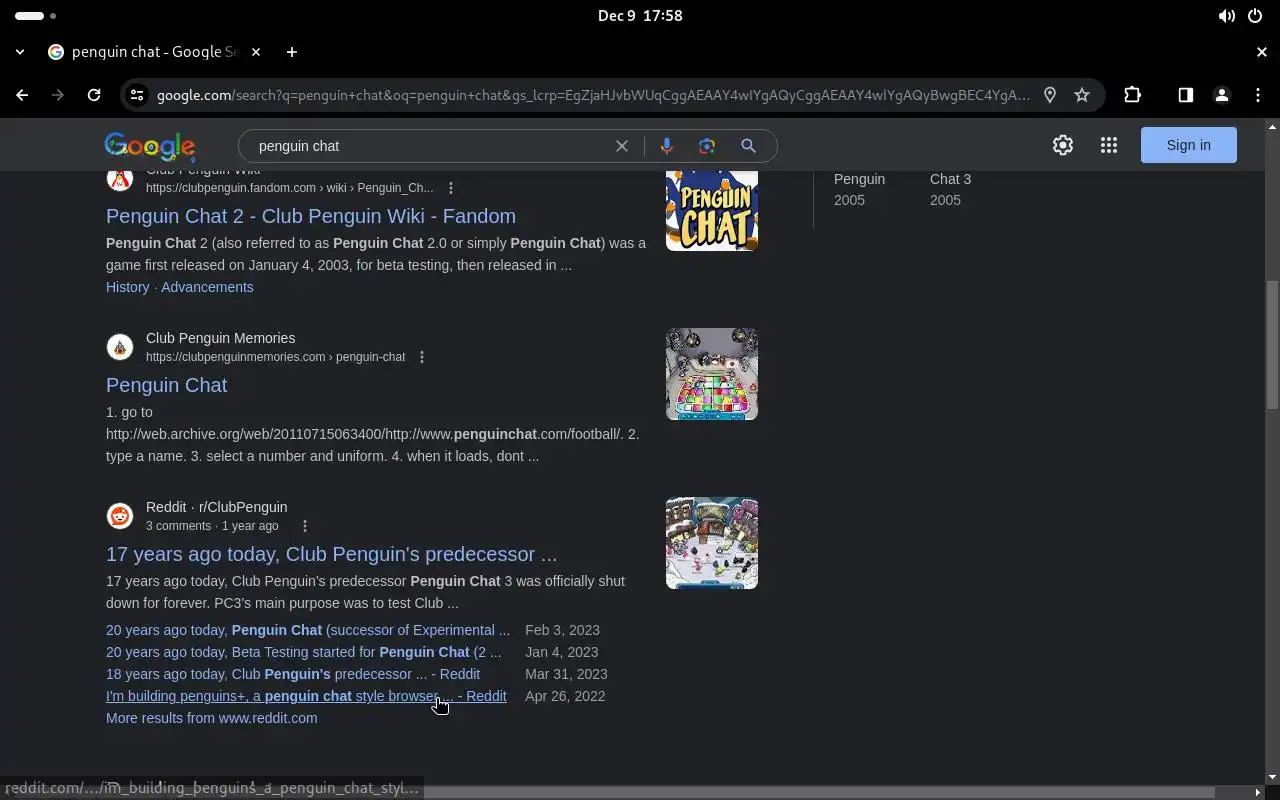Click the Reddit result thumbnail
This screenshot has width=1280, height=800.
[x=712, y=543]
